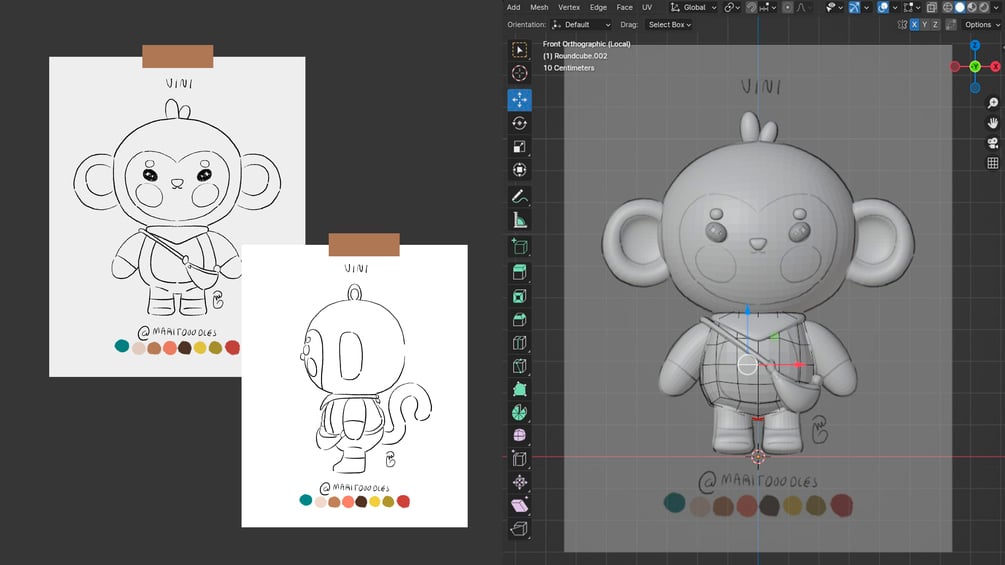Activate the Rotate tool
1005x565 pixels.
coord(519,122)
